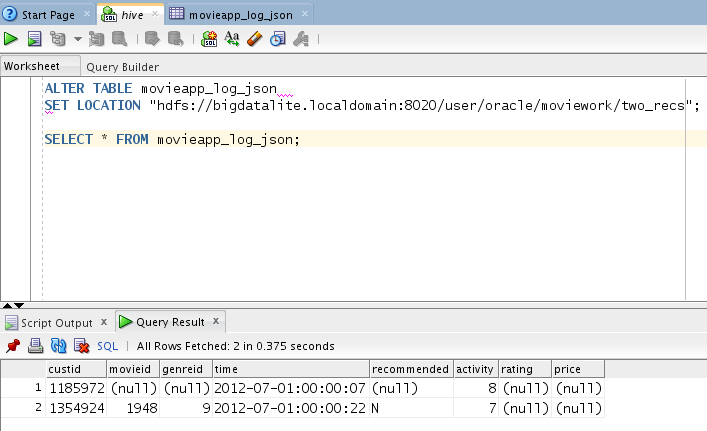Select time cell 2012-07-01:00:00:22
The width and height of the screenshot is (707, 431).
click(291, 408)
